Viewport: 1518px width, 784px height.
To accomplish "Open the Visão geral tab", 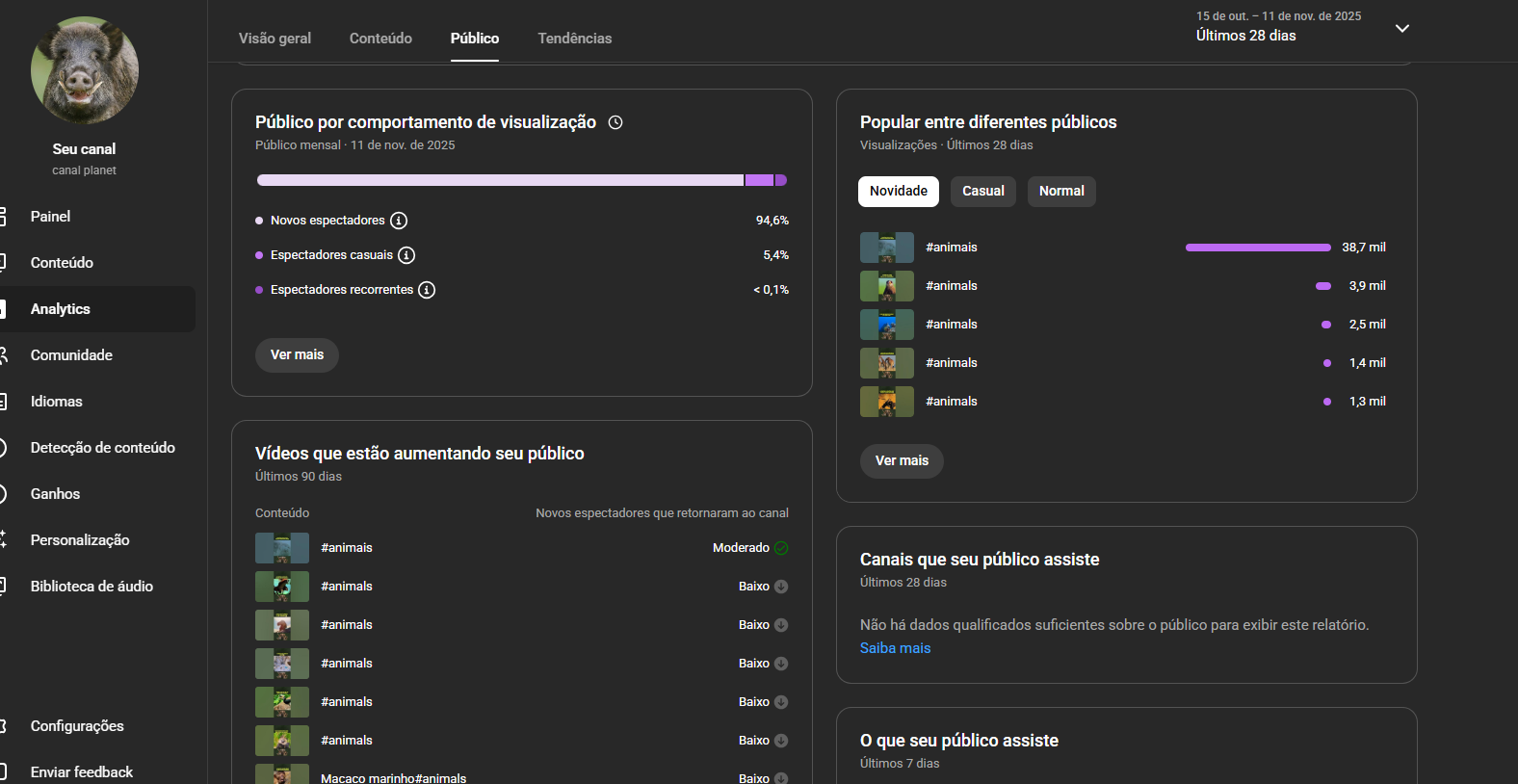I will 275,39.
